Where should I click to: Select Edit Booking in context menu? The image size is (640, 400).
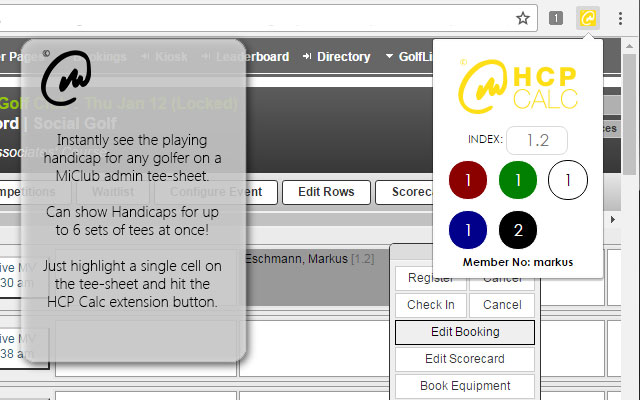click(465, 332)
